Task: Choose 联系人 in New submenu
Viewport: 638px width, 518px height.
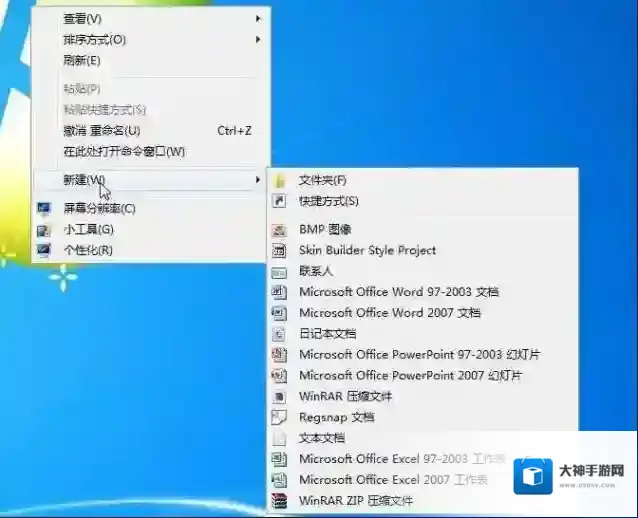Action: point(422,271)
